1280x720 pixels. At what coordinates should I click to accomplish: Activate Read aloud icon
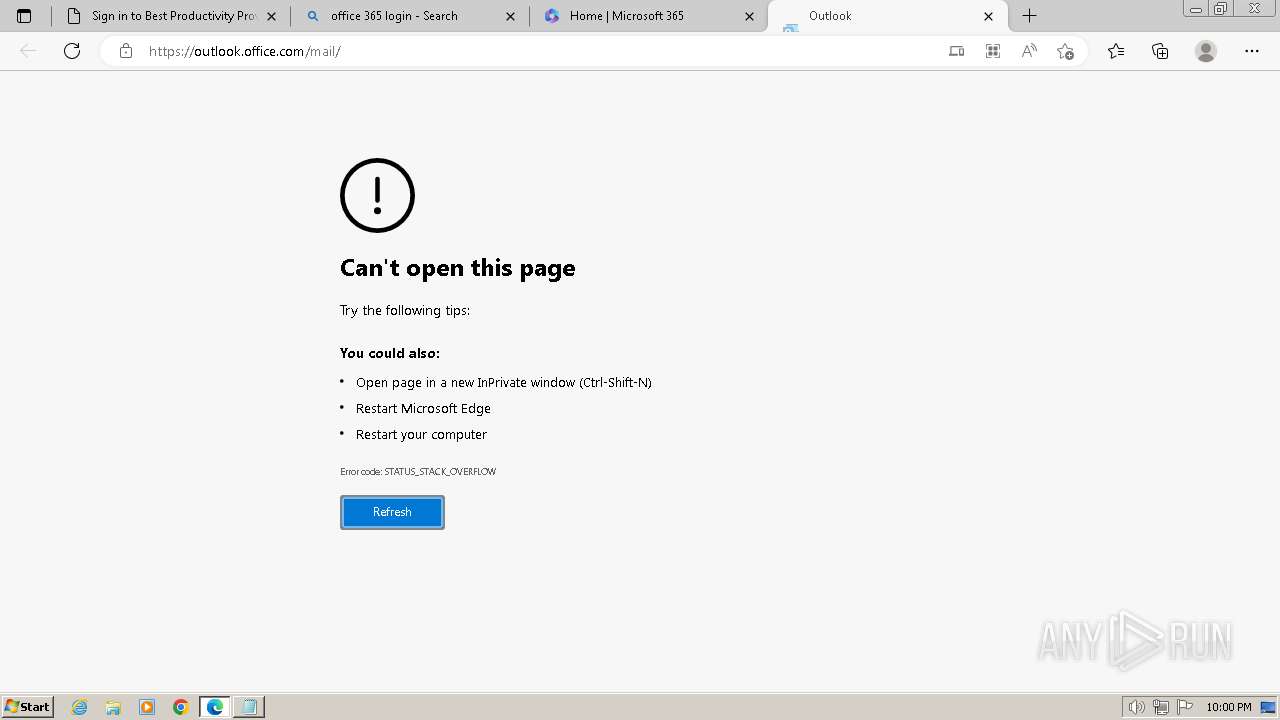click(1029, 51)
